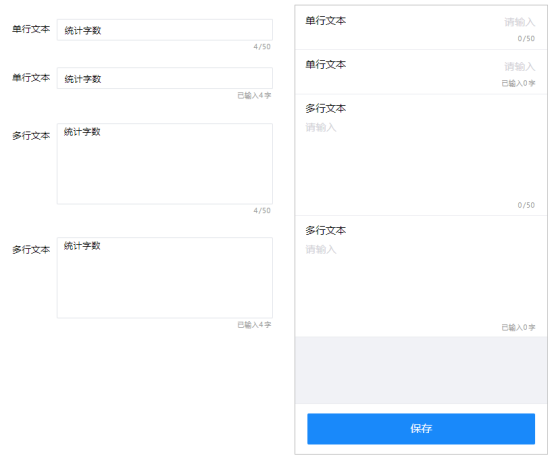The image size is (554, 461).
Task: Tap 请输入 in the mobile 多行文本 area with 已输入0字
Action: [x=321, y=249]
